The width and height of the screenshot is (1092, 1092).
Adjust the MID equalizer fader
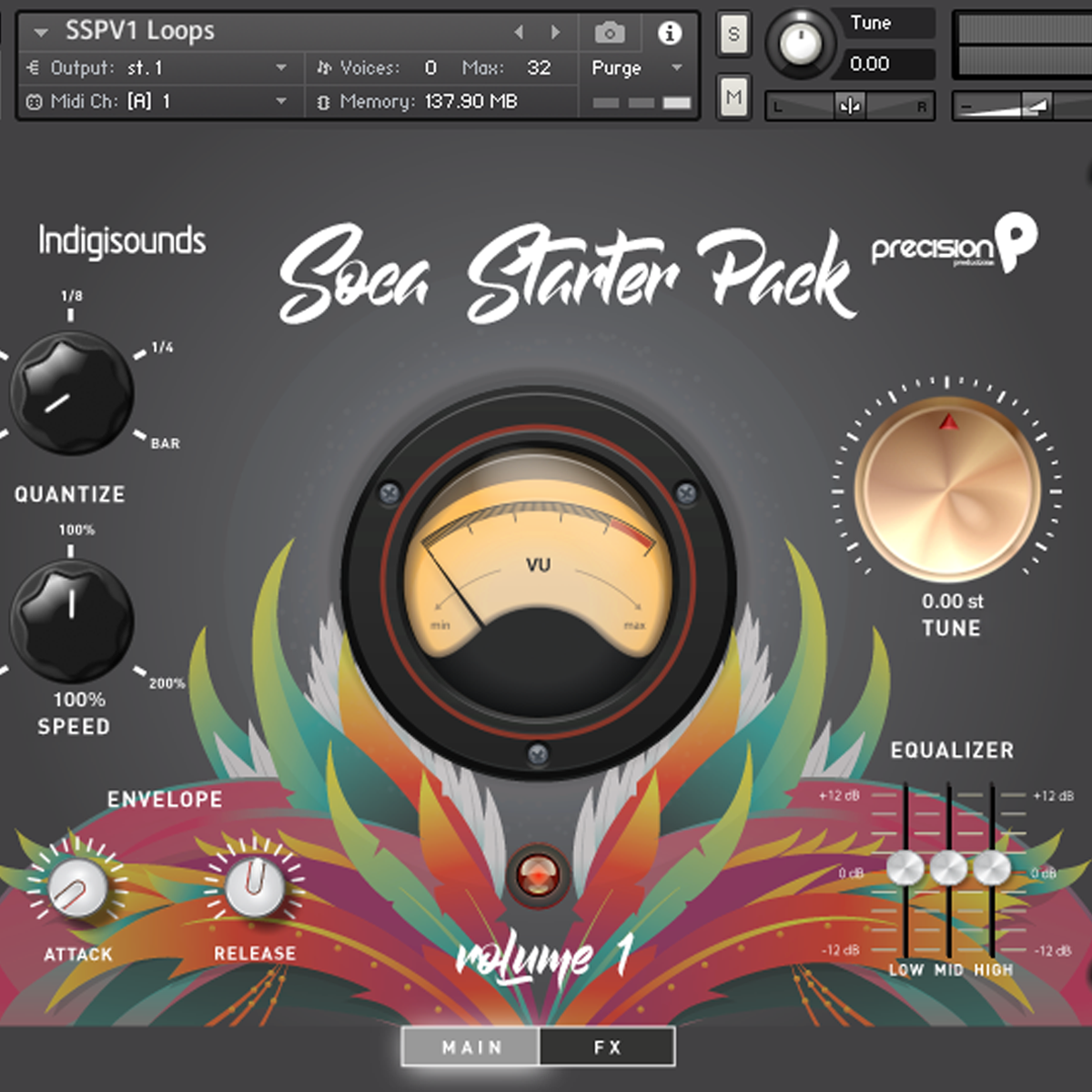[949, 869]
